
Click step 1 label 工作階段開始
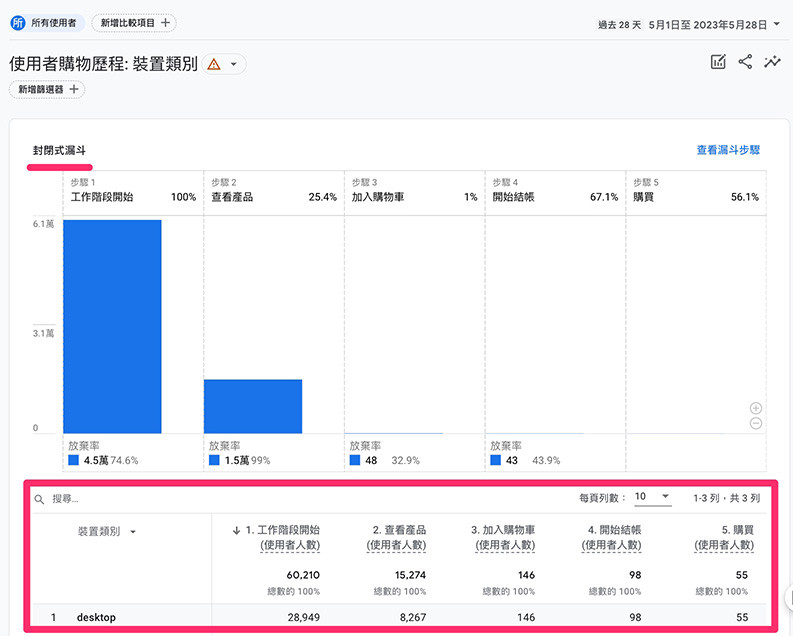click(102, 197)
